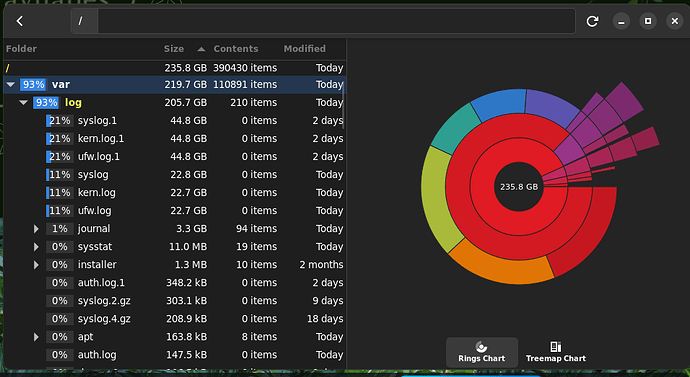Expand the installer folder
Image resolution: width=690 pixels, height=377 pixels.
pyautogui.click(x=37, y=265)
